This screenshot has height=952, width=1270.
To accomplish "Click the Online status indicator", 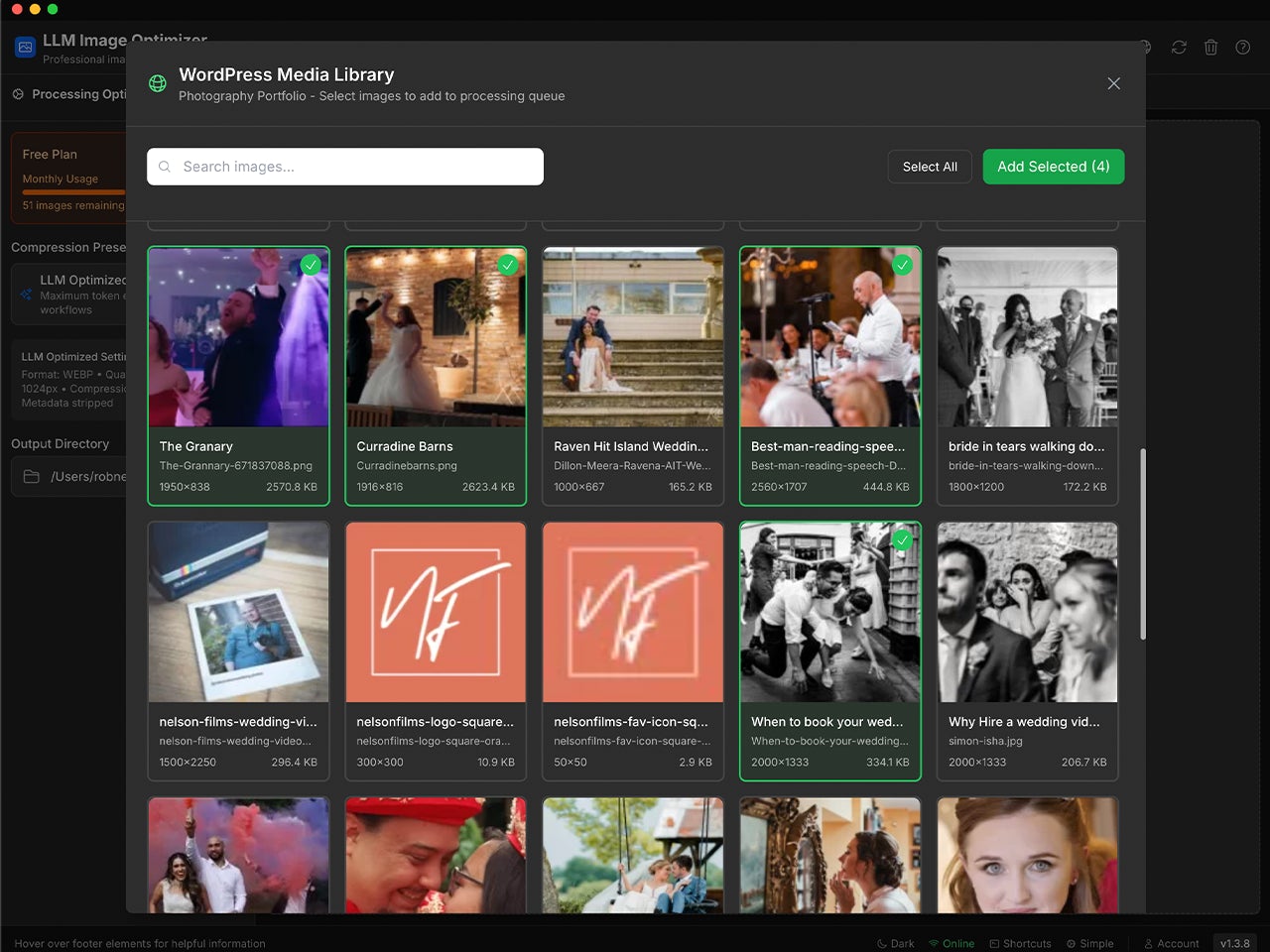I will pos(952,943).
